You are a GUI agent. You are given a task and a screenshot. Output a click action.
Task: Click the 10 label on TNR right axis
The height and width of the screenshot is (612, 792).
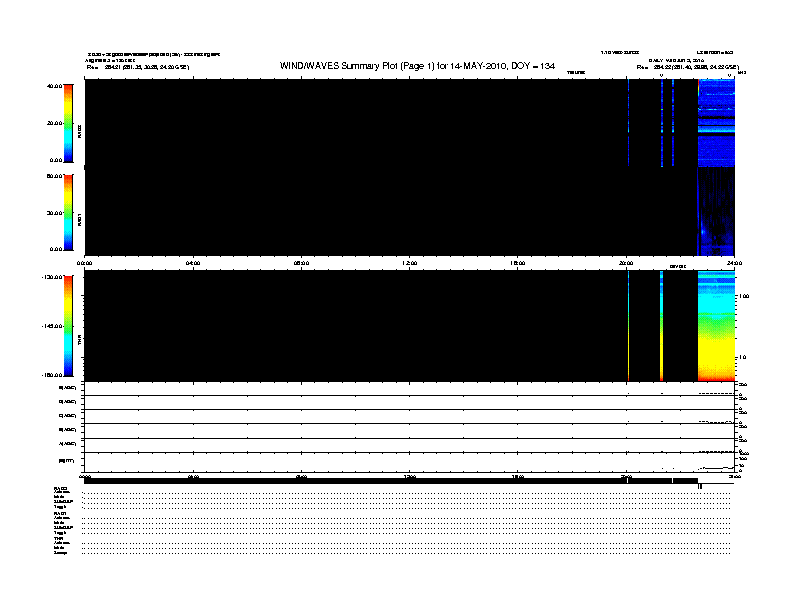coord(742,358)
